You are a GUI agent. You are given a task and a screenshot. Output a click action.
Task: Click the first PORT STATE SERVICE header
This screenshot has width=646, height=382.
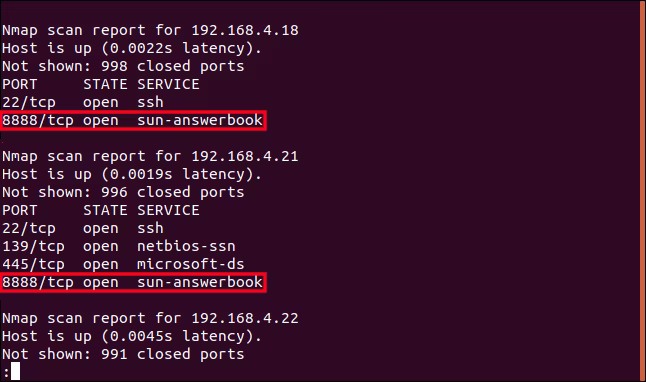point(101,84)
